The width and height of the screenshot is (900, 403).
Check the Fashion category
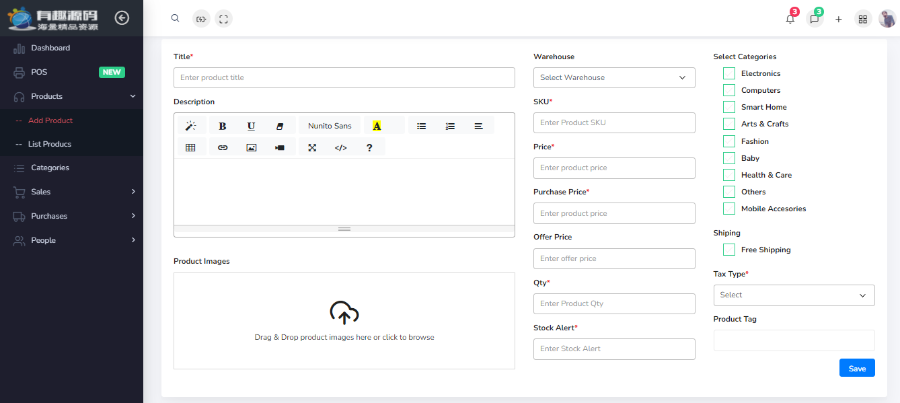729,141
